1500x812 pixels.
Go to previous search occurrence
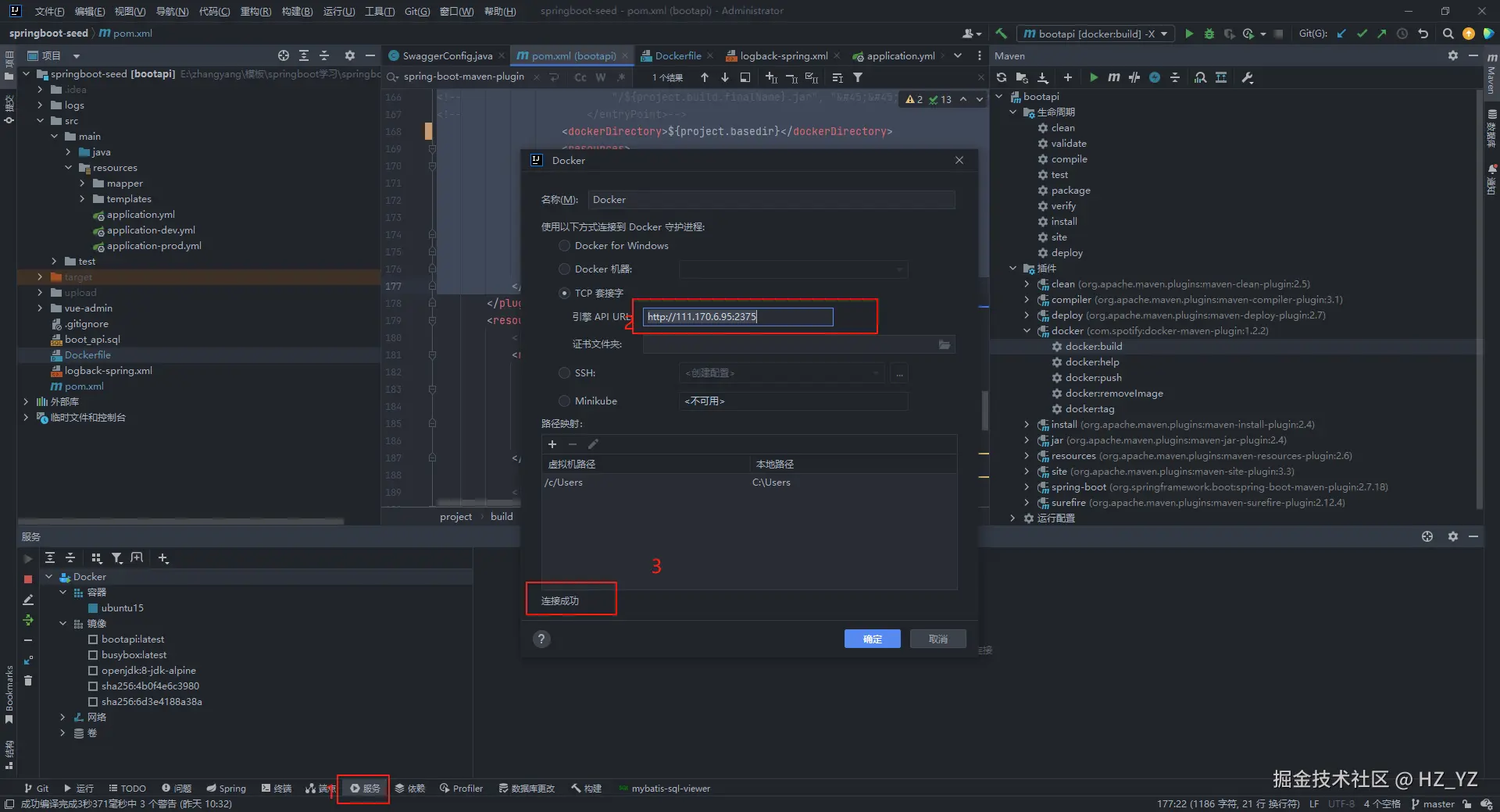pyautogui.click(x=705, y=77)
